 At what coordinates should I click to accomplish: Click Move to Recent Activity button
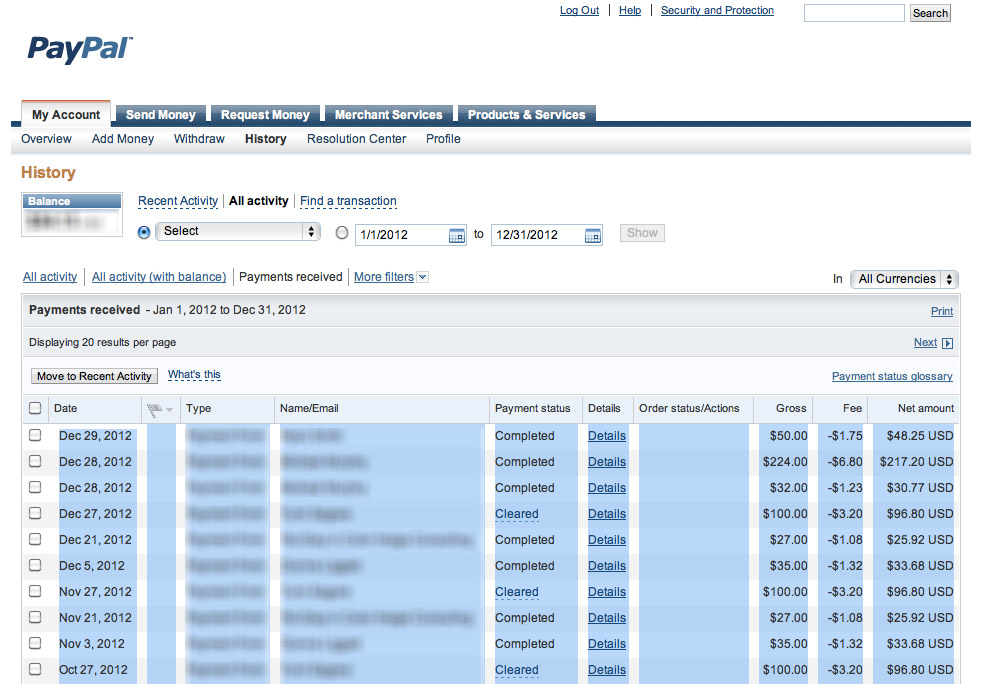tap(95, 376)
